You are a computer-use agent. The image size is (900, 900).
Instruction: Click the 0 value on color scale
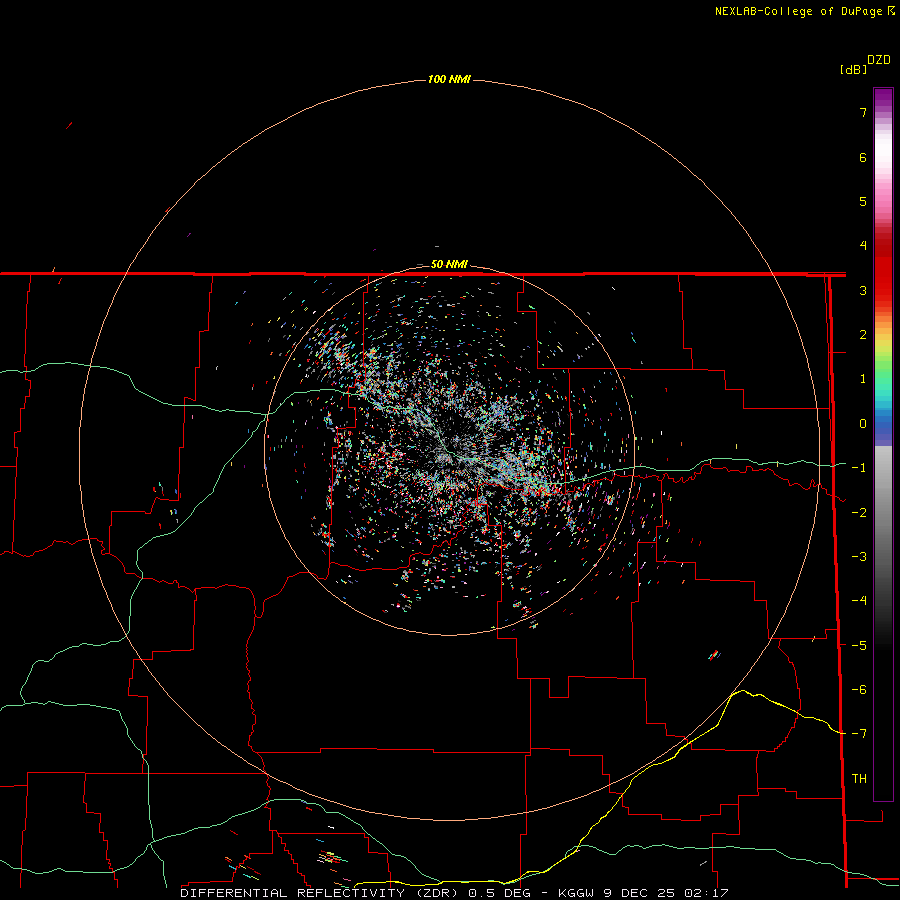pos(863,424)
